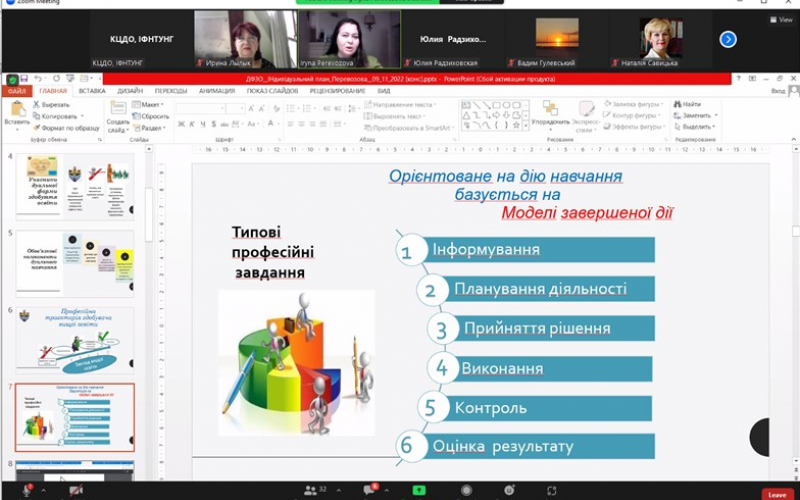Open the Zoom View option
Viewport: 800px width, 500px height.
tap(782, 19)
